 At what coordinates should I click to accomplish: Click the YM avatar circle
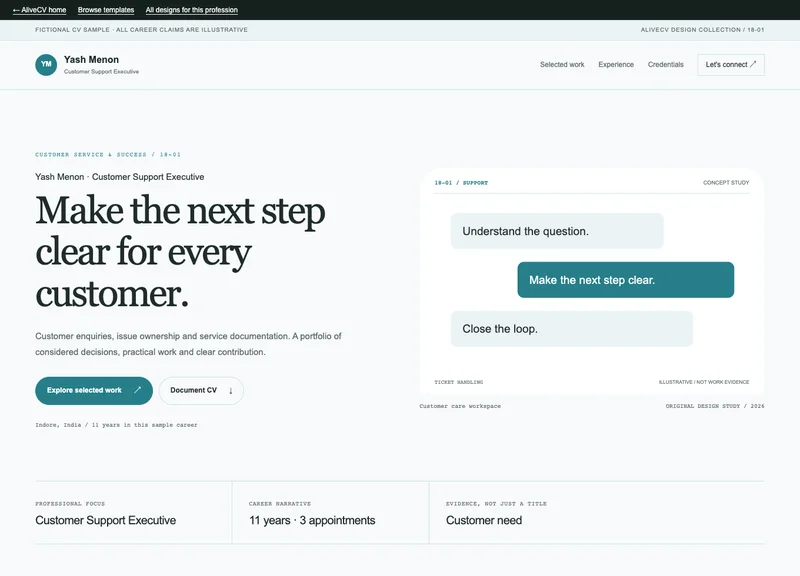[46, 65]
